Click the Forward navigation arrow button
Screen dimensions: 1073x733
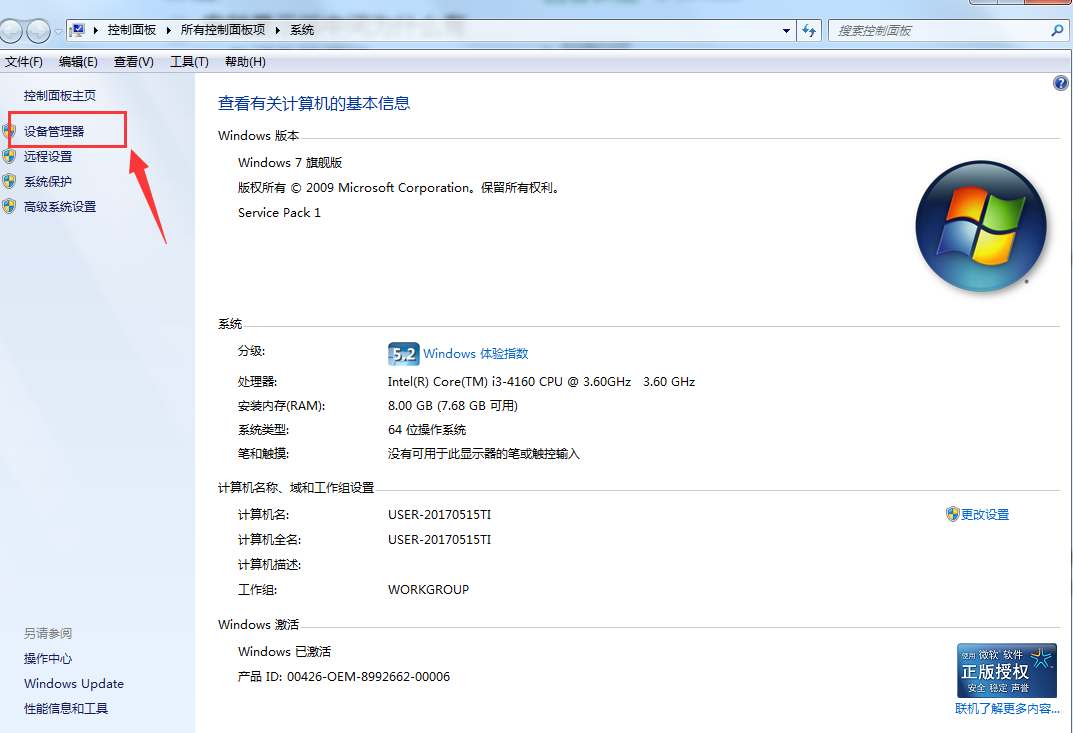coord(38,31)
